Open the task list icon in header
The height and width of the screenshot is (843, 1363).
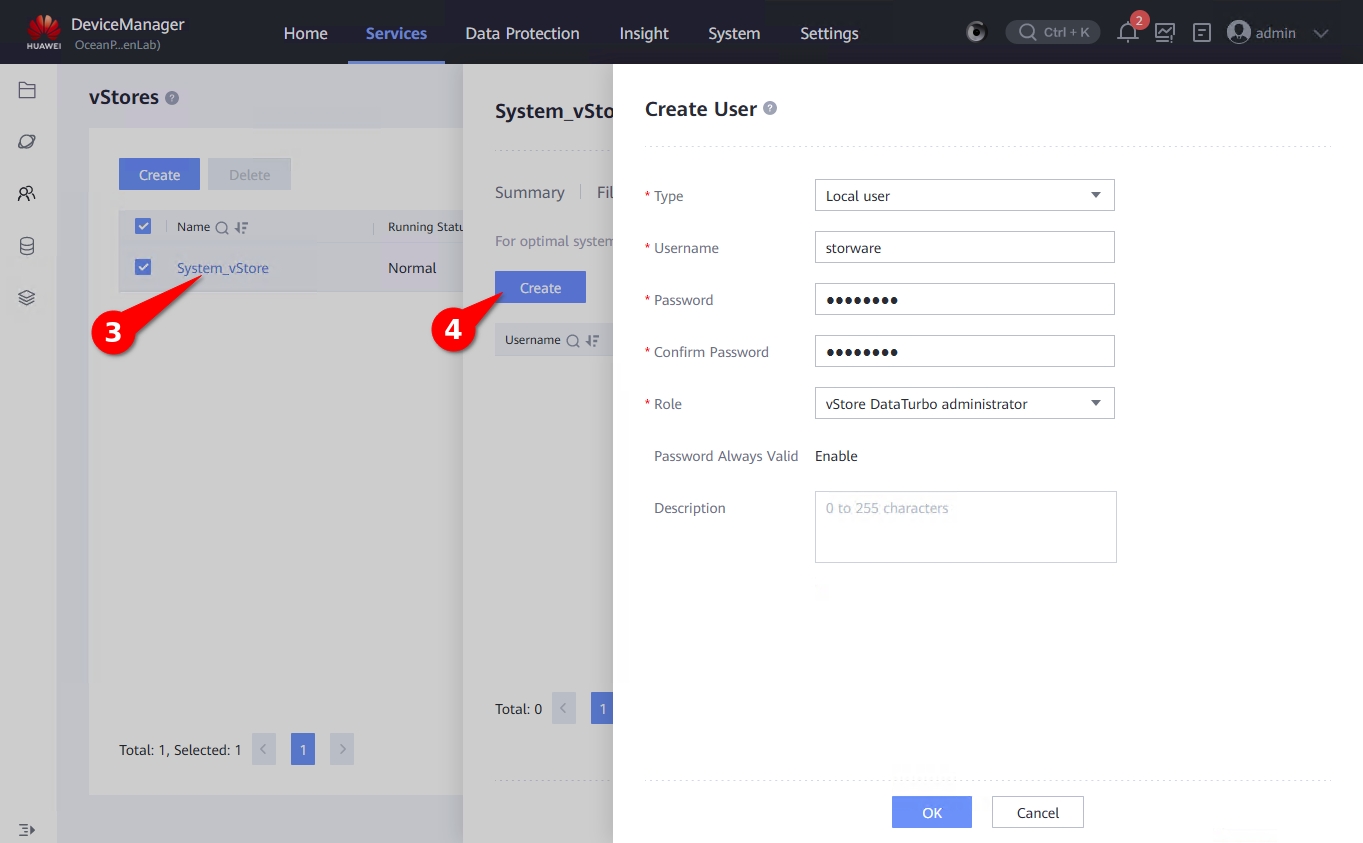click(1202, 33)
